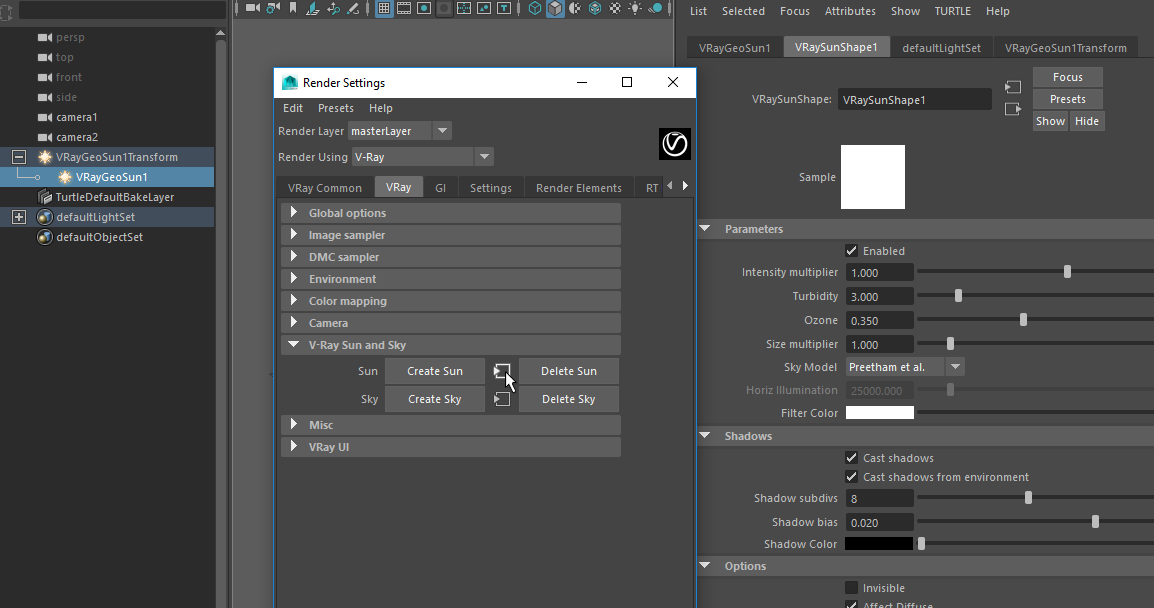
Task: Click the Delete Sun button
Action: [x=569, y=371]
